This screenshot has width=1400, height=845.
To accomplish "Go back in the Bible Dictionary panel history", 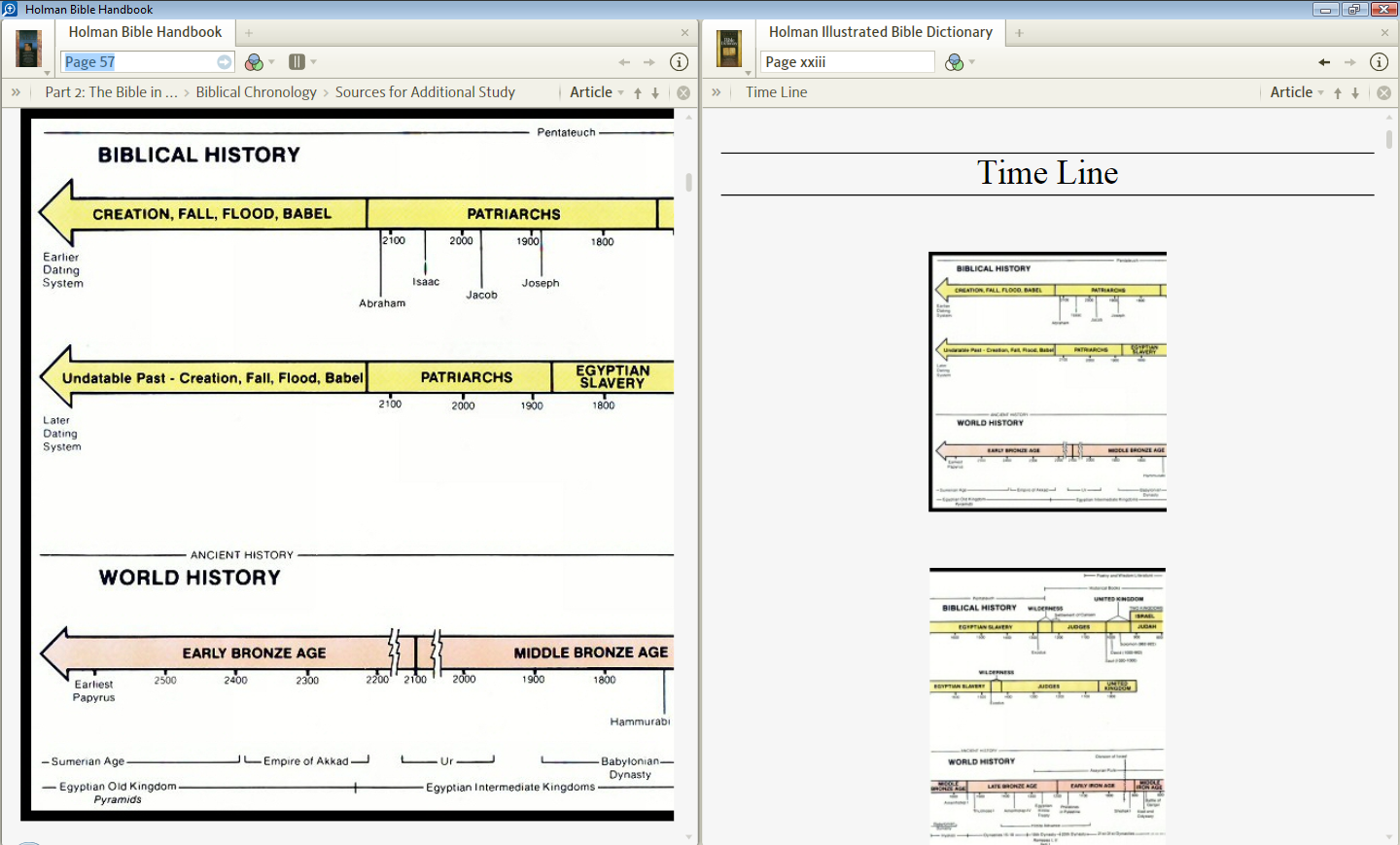I will [x=1324, y=62].
